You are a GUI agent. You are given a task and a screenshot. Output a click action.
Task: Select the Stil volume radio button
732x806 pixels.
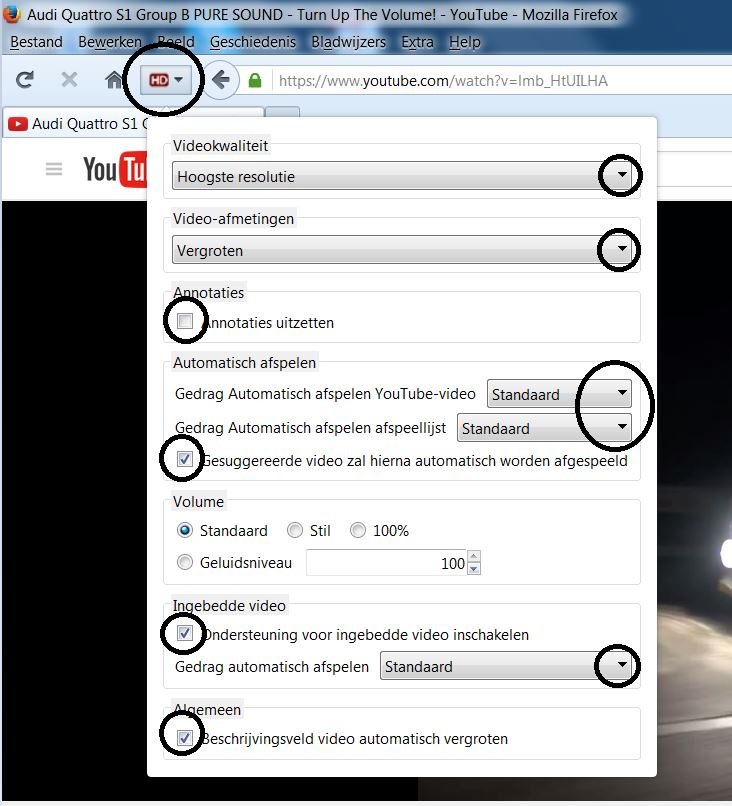pos(295,530)
